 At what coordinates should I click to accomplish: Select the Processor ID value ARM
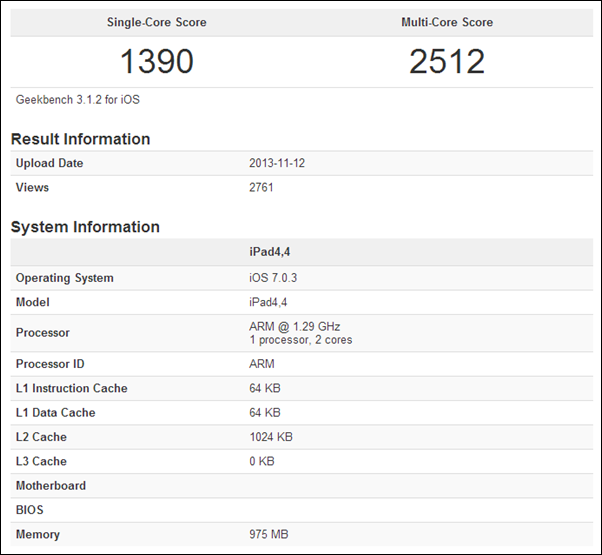[262, 364]
